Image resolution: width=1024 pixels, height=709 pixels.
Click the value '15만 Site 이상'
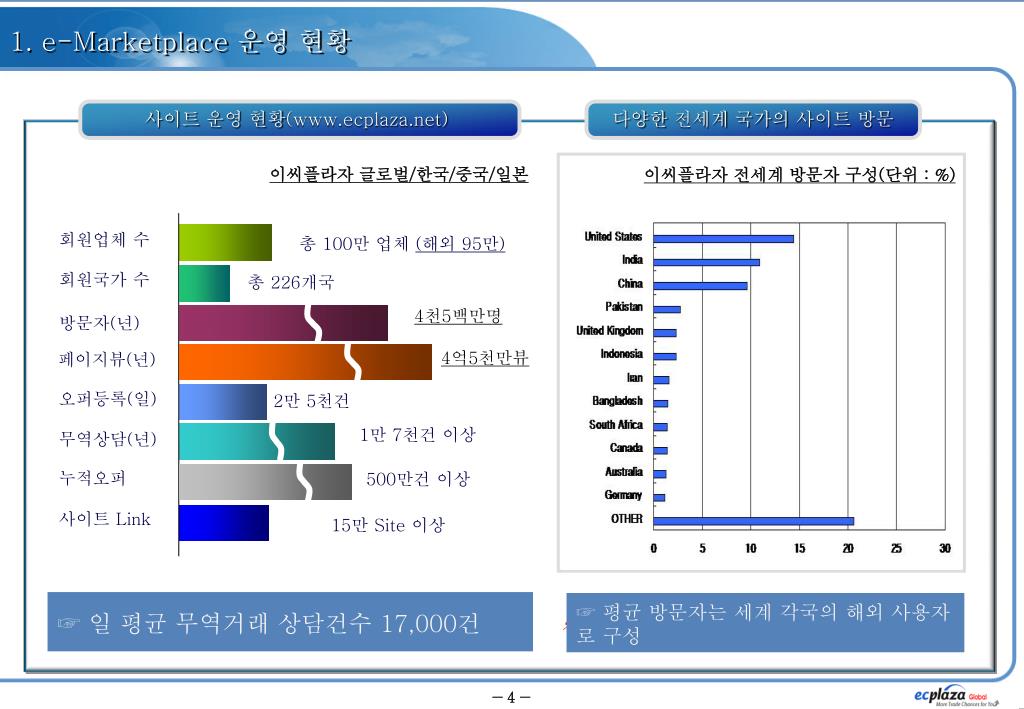click(389, 525)
